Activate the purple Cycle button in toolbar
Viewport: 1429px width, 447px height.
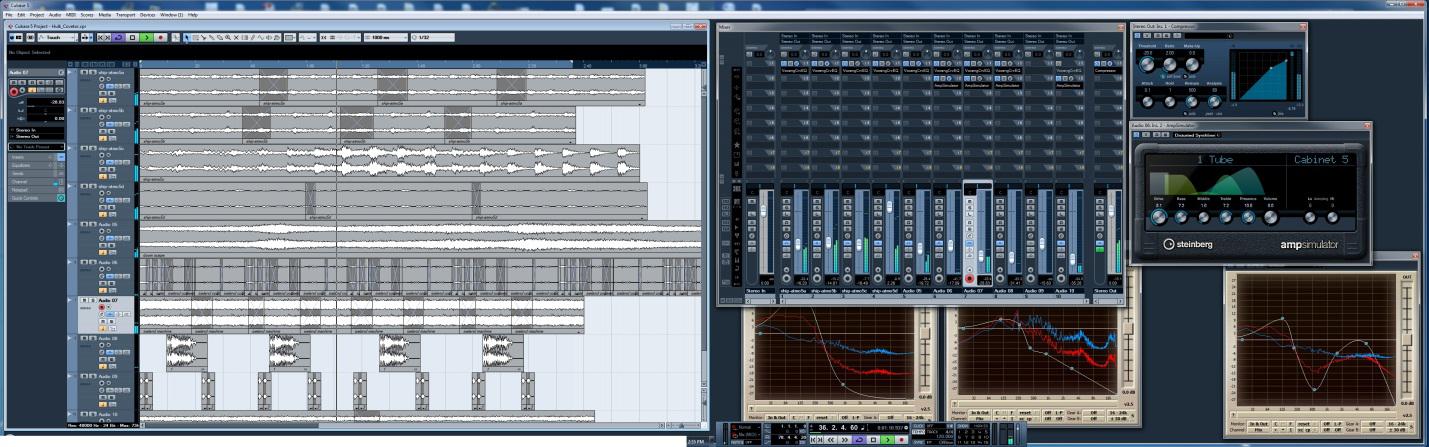tap(118, 37)
